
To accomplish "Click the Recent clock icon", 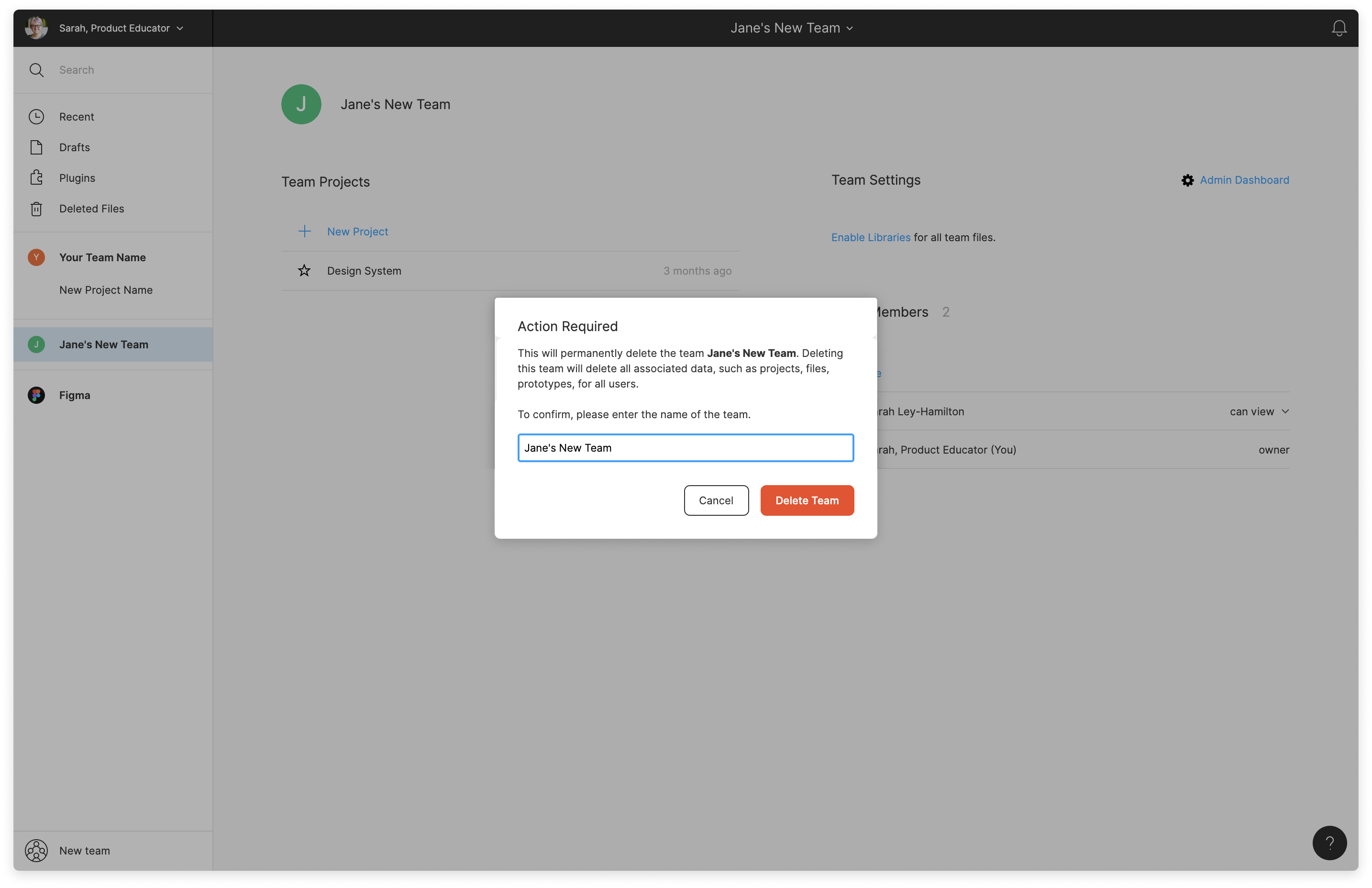I will click(x=36, y=116).
